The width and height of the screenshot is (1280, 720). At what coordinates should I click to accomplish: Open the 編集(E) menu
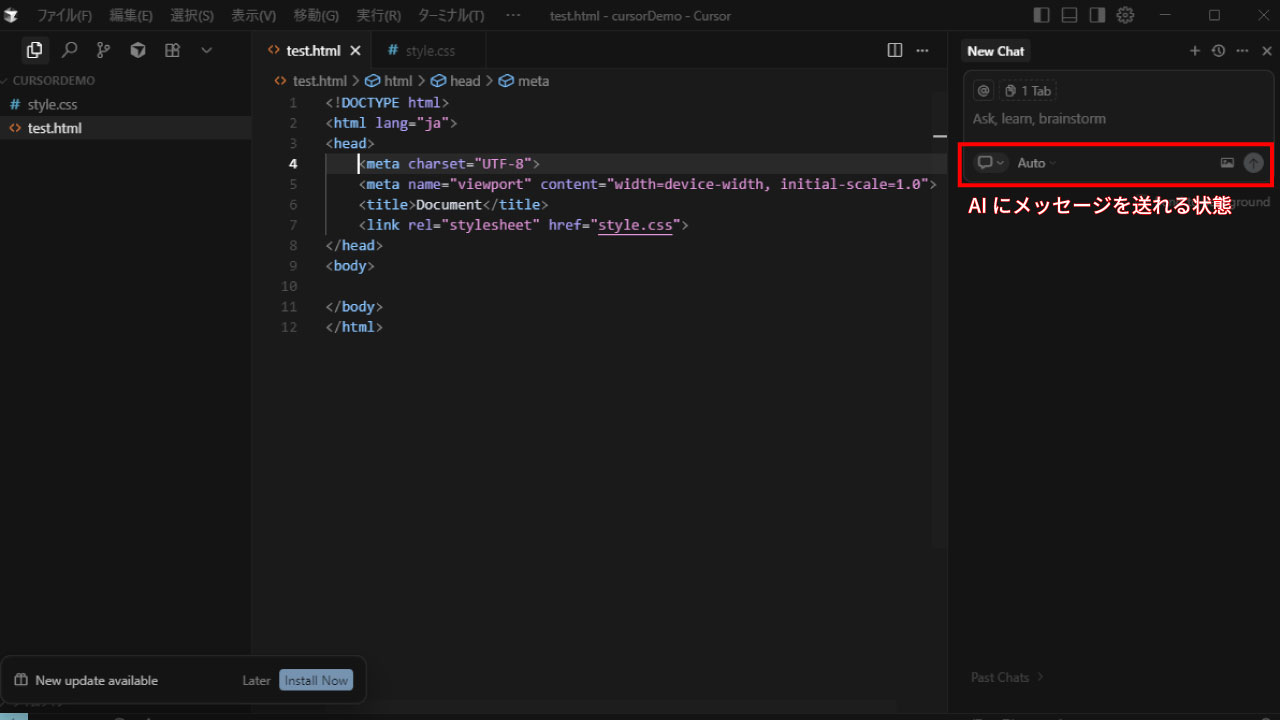131,16
